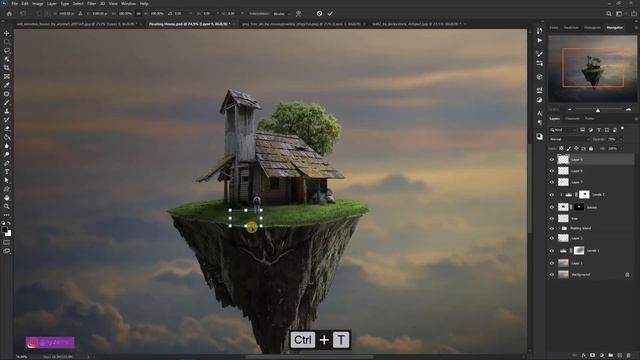This screenshot has width=640, height=360.
Task: Click the Navigator preview thumbnail
Action: pyautogui.click(x=592, y=68)
